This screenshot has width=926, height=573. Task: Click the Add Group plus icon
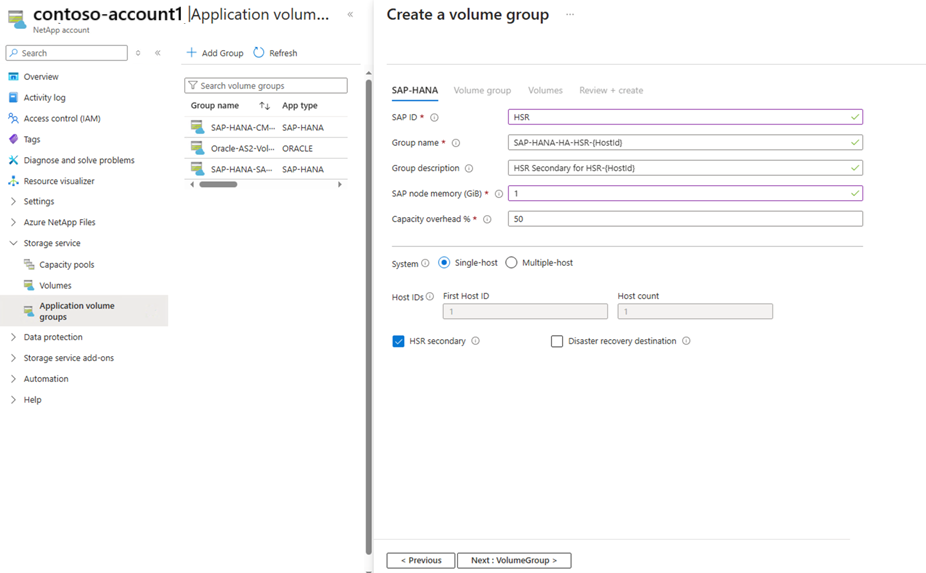191,53
